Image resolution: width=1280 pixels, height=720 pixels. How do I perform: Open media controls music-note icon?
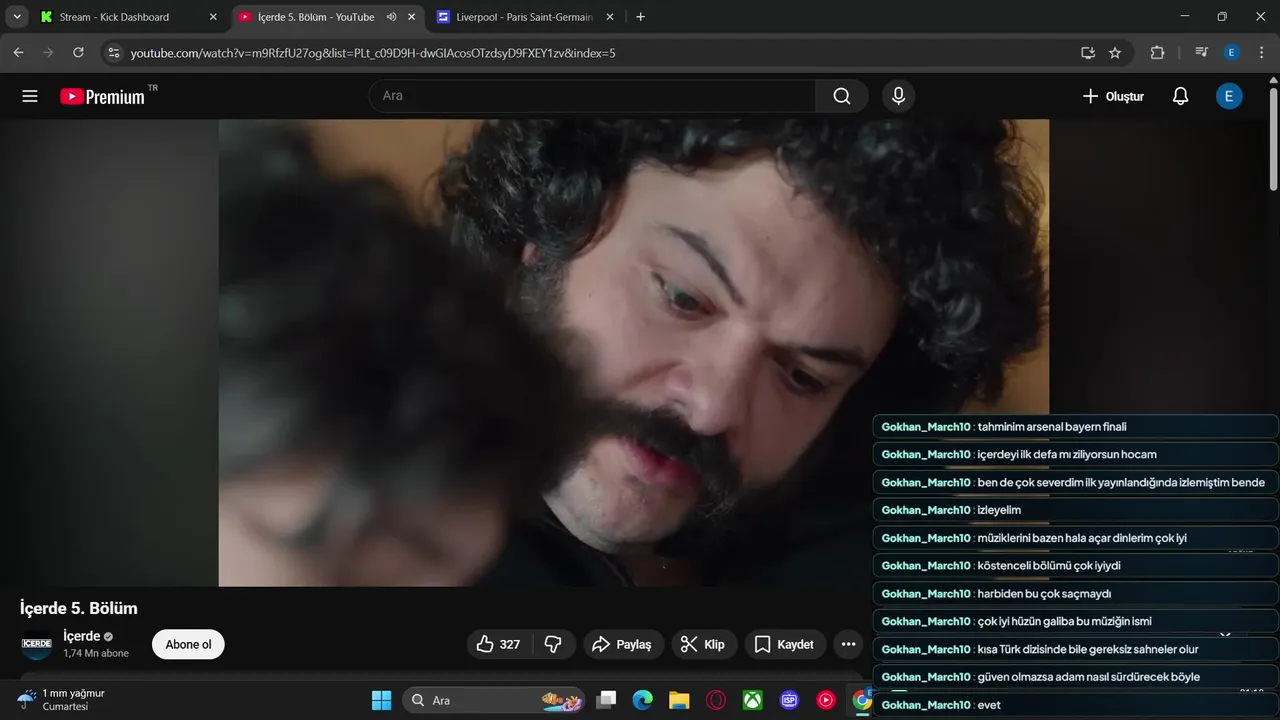point(1201,53)
